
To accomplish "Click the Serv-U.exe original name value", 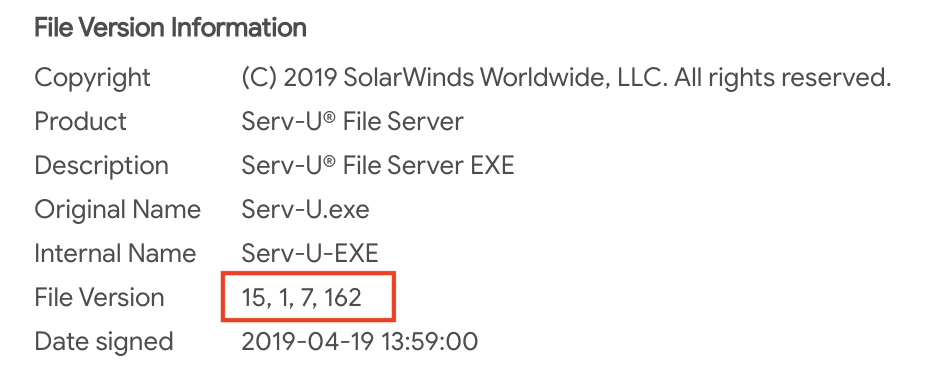I will tap(305, 210).
